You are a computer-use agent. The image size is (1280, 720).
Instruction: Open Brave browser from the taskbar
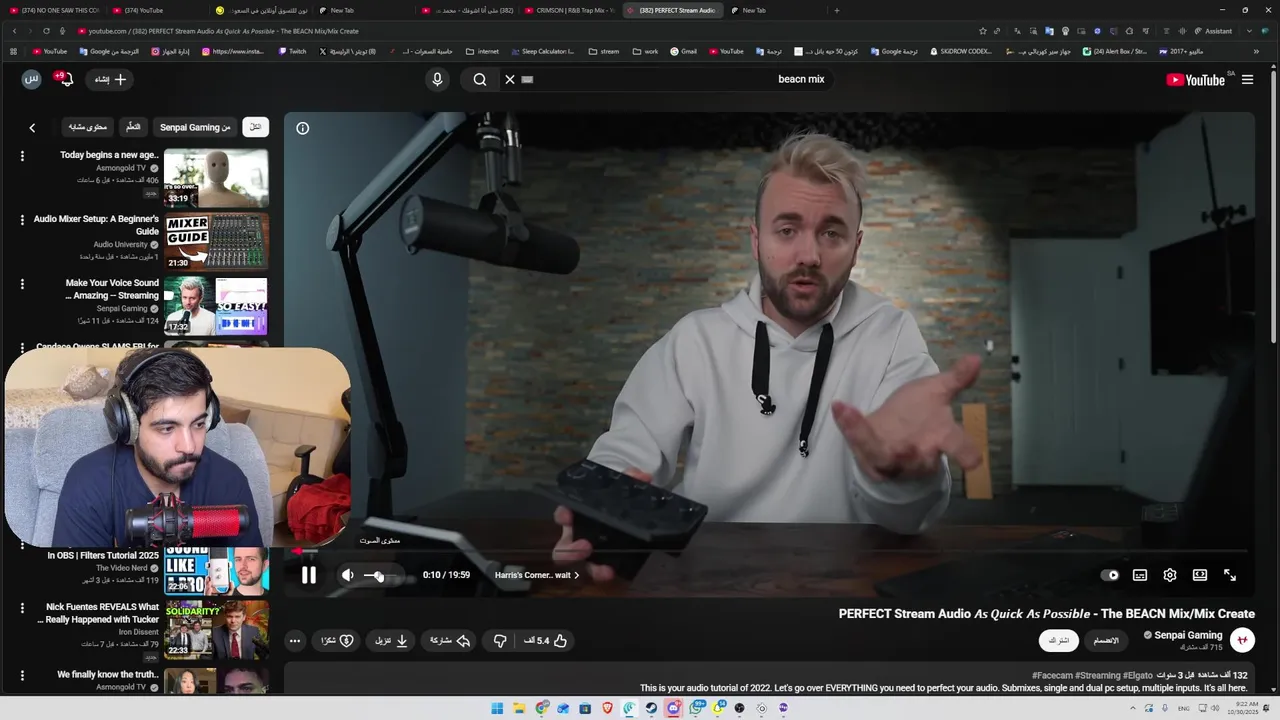tap(607, 708)
